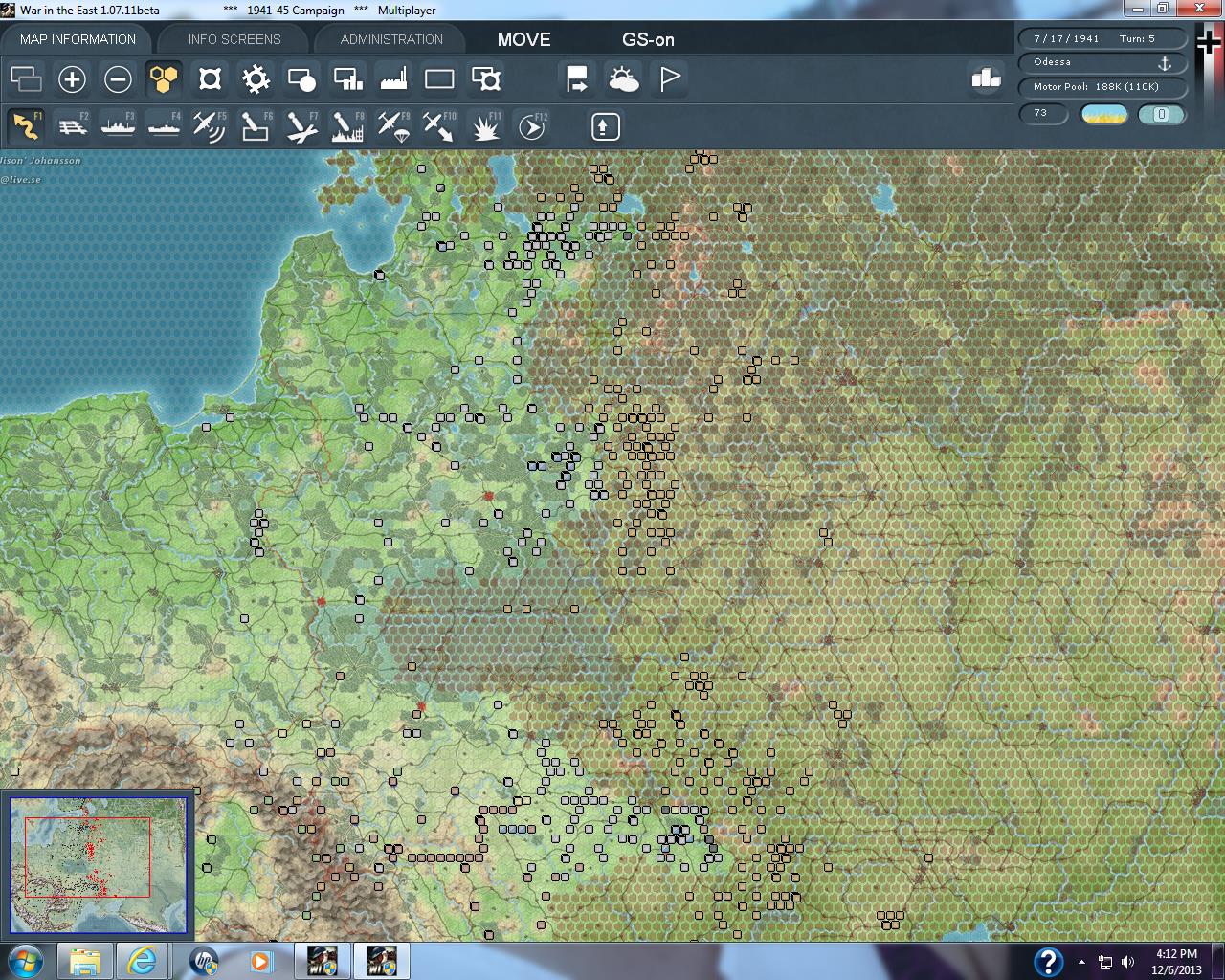Open the Administration tab
The image size is (1225, 980).
pos(391,39)
